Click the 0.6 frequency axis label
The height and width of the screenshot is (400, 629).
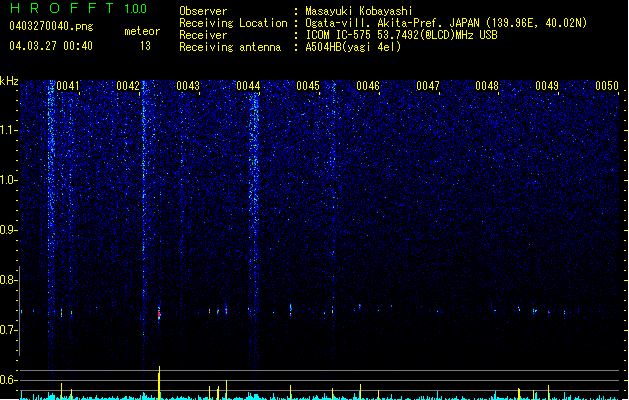click(x=8, y=380)
